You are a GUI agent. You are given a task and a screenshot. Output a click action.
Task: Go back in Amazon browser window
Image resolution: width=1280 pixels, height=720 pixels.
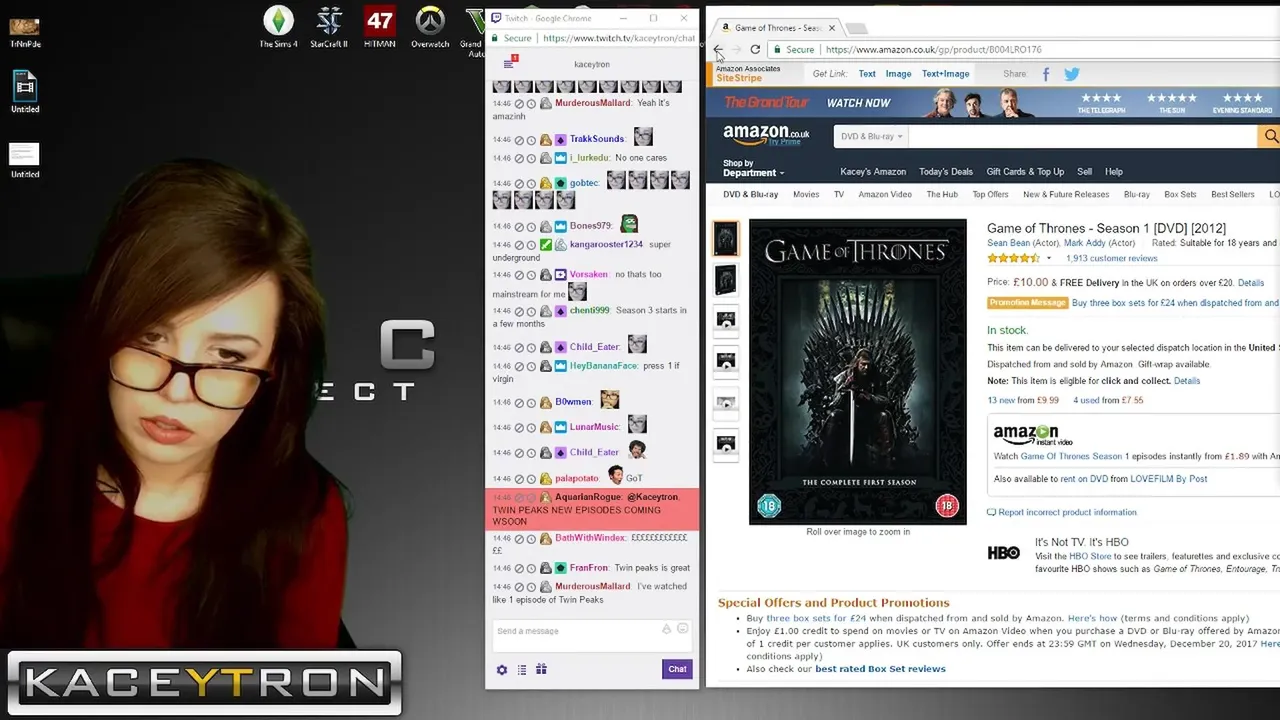coord(718,49)
